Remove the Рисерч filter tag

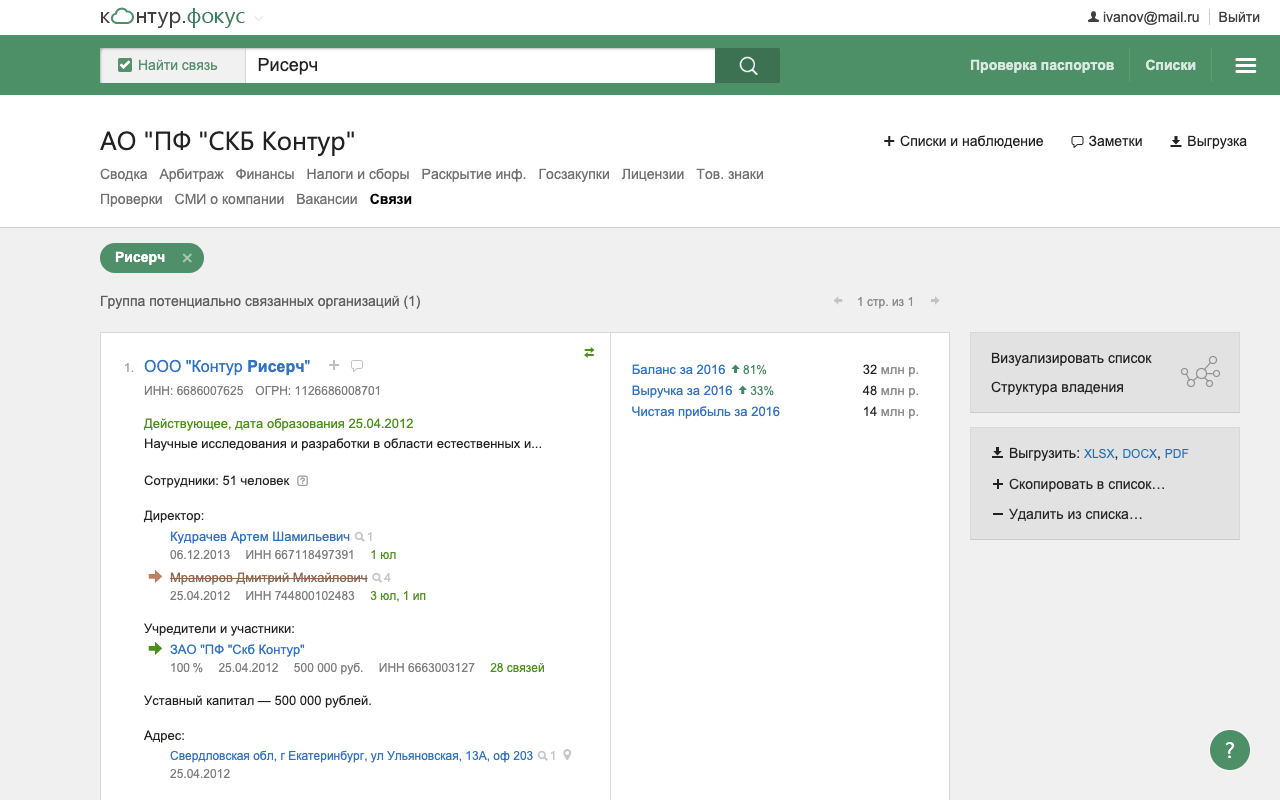pos(187,258)
